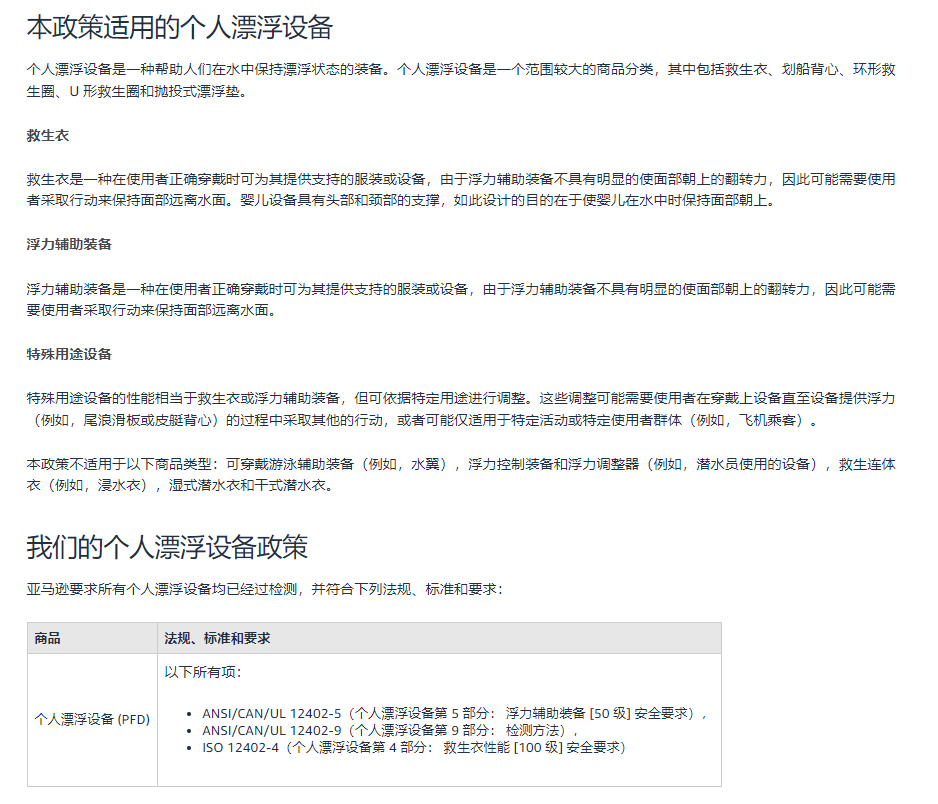The image size is (938, 804).
Task: Select the 浮力辅助装备 subheading
Action: [68, 244]
